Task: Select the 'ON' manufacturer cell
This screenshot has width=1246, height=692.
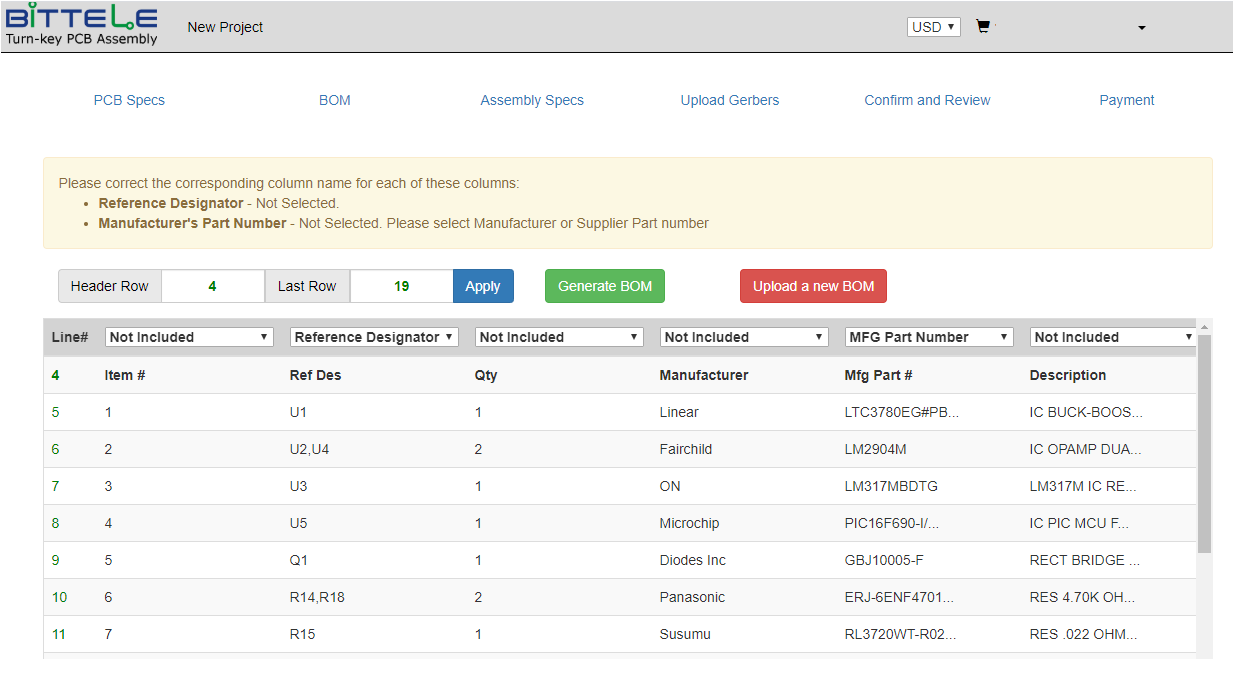Action: point(670,486)
